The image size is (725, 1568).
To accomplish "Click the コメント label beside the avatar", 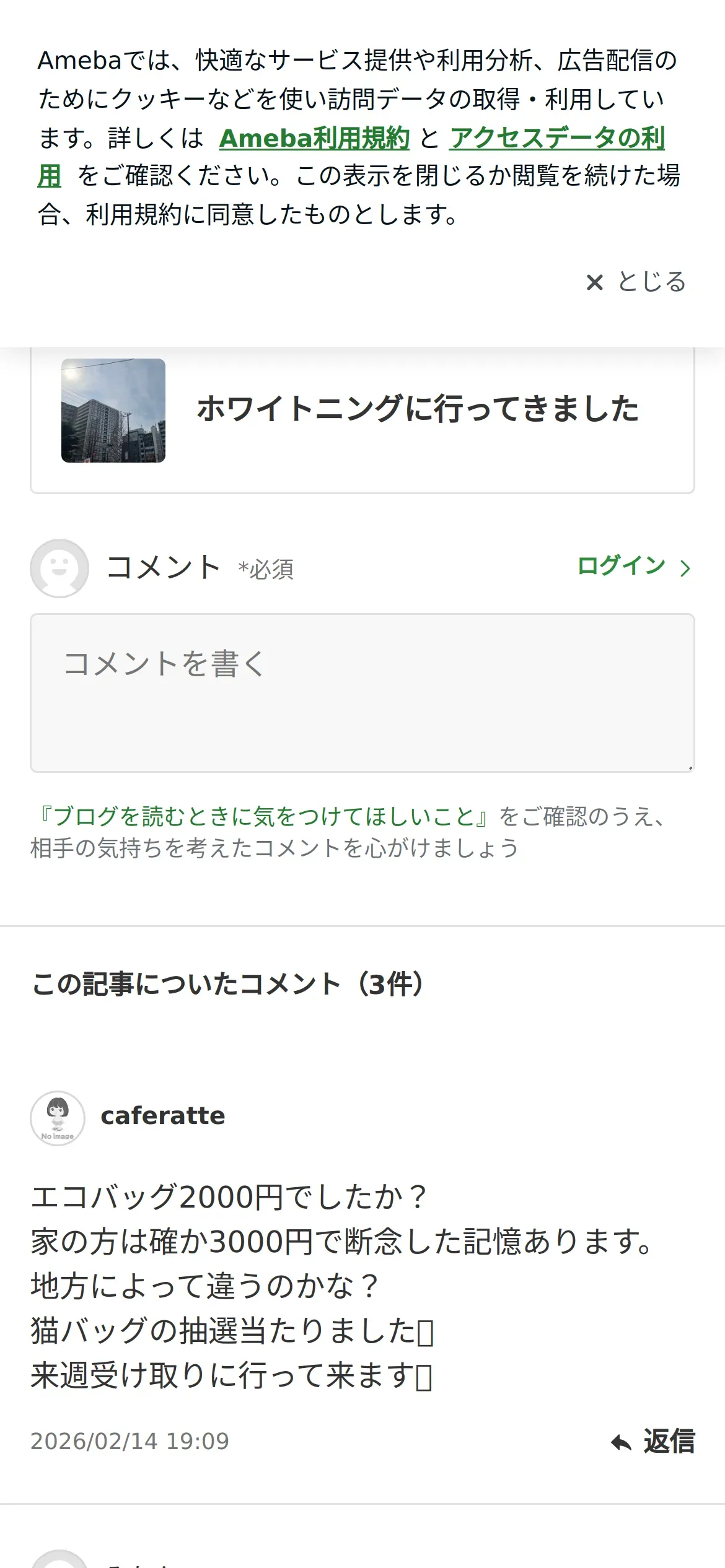I will (x=163, y=567).
